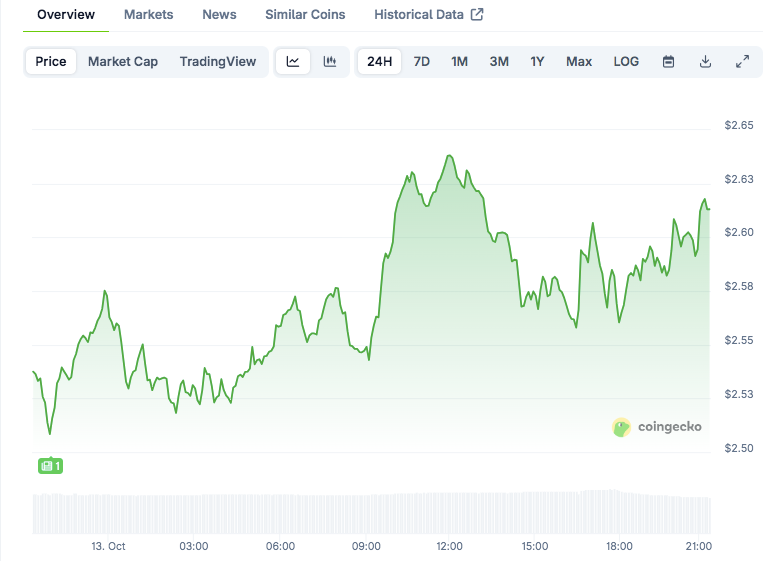View the Similar Coins tab

tap(305, 15)
